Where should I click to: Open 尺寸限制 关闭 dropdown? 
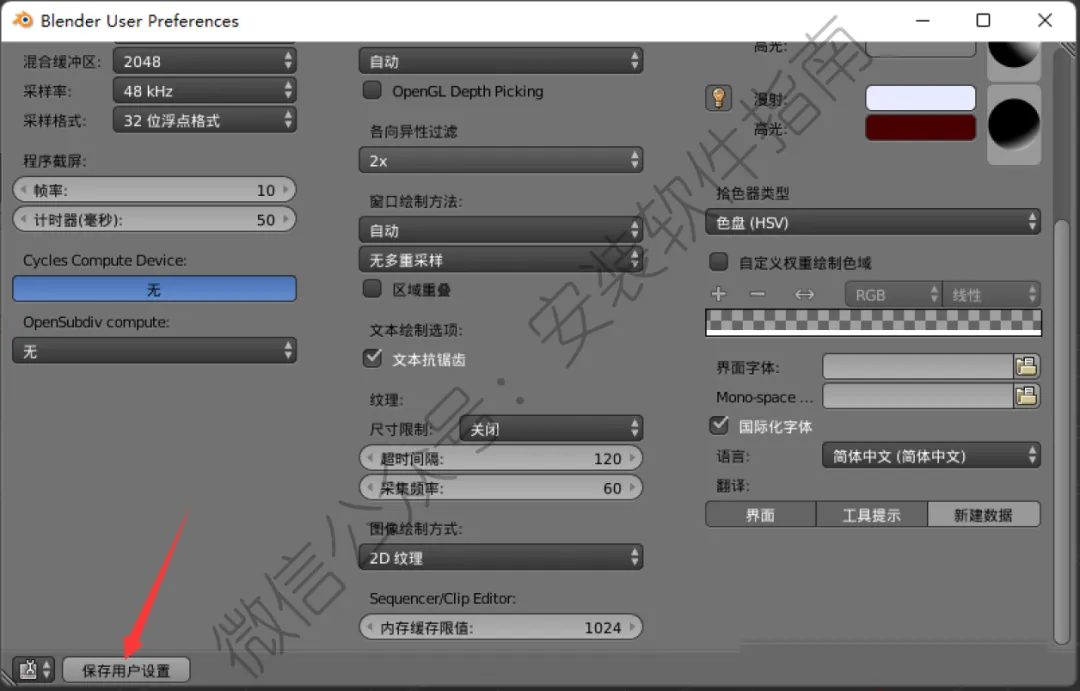pos(551,429)
